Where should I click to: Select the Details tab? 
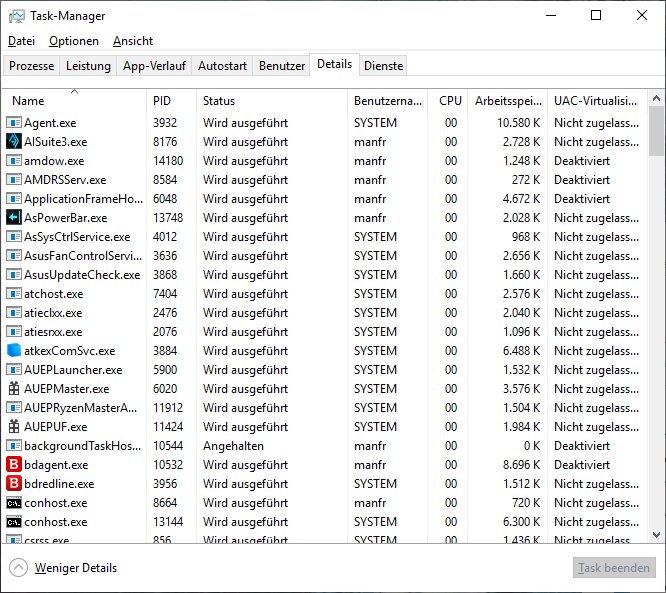tap(335, 65)
